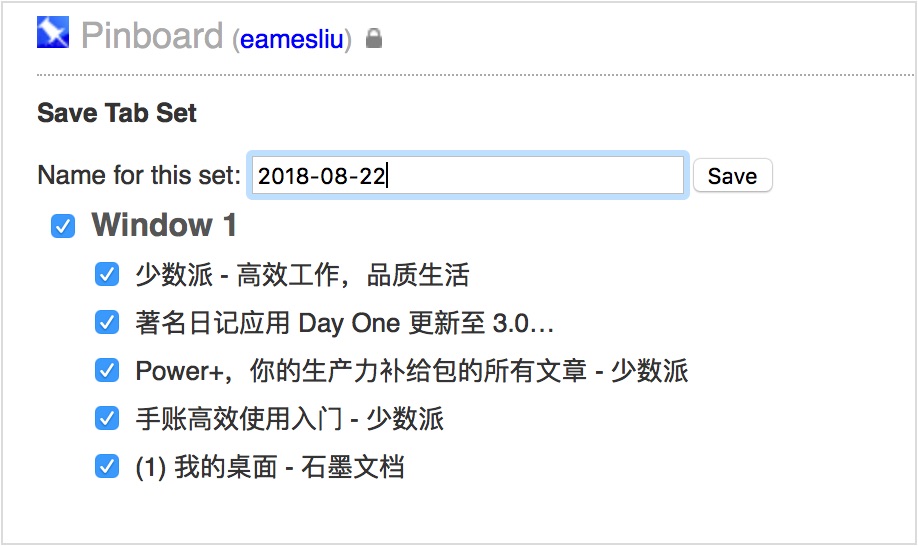Image resolution: width=918 pixels, height=546 pixels.
Task: Deselect the Day One 更新至 3.0 tab checkbox
Action: [x=107, y=323]
